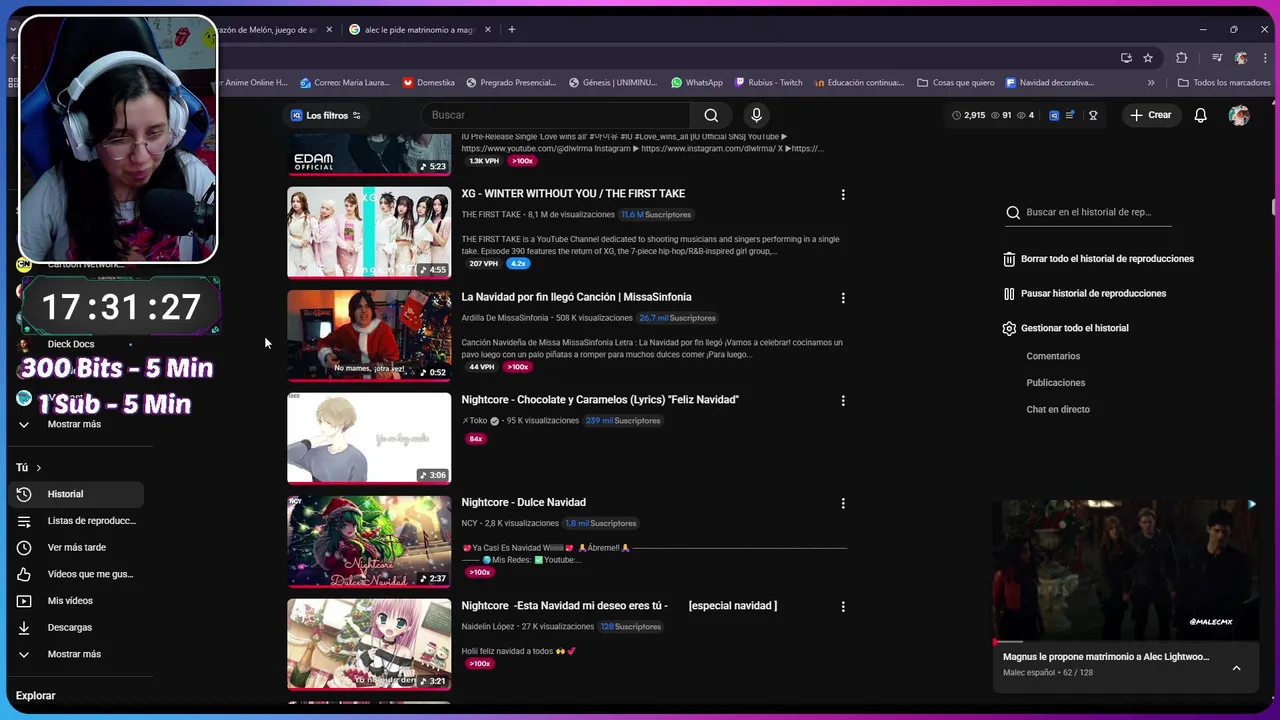Close the 'Corazón de Melón' browser tab
This screenshot has height=720, width=1280.
click(331, 30)
